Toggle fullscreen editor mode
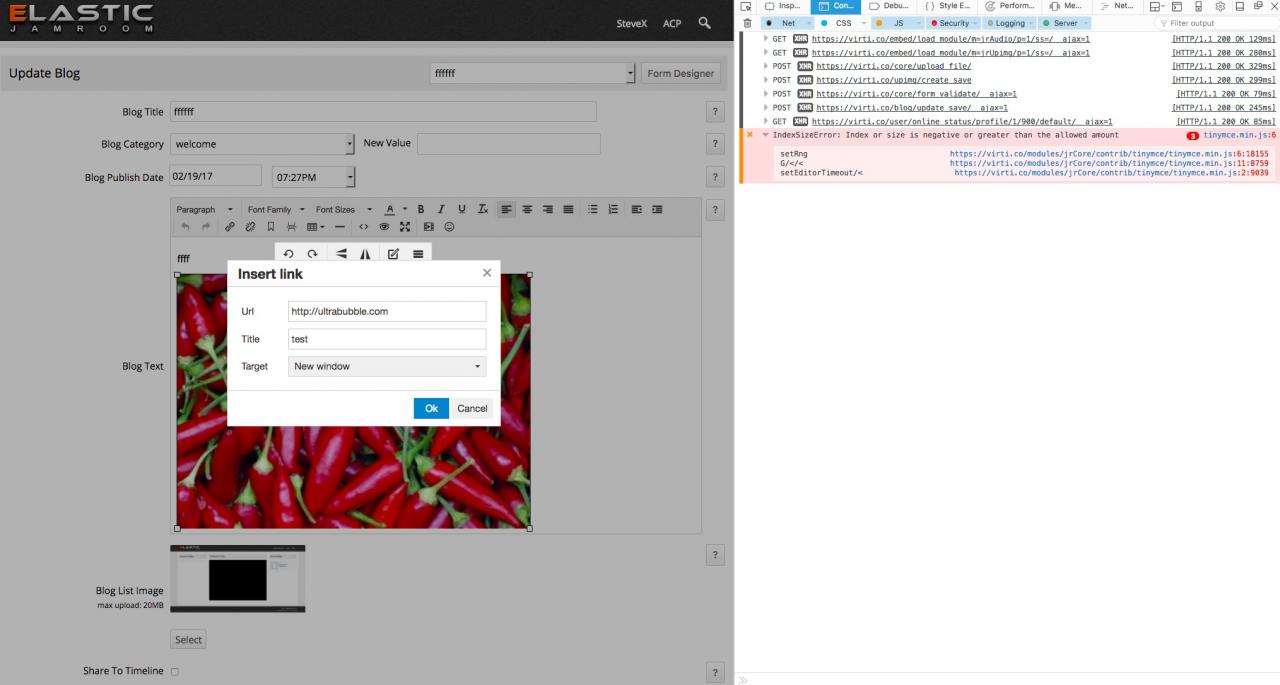 [405, 227]
